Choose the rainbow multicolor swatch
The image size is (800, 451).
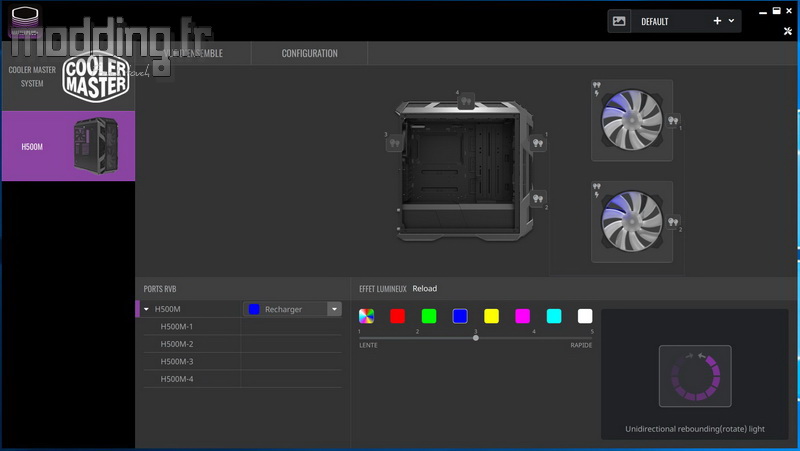(366, 316)
